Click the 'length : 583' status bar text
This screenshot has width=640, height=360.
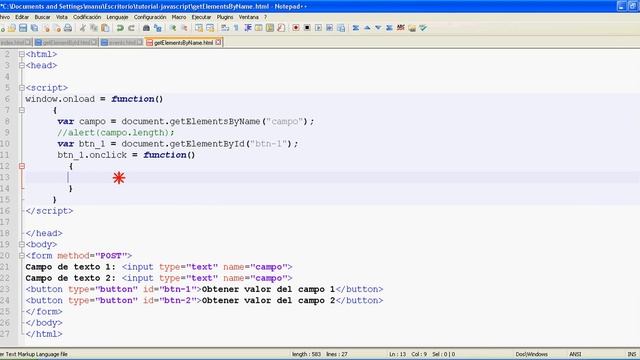pos(307,354)
